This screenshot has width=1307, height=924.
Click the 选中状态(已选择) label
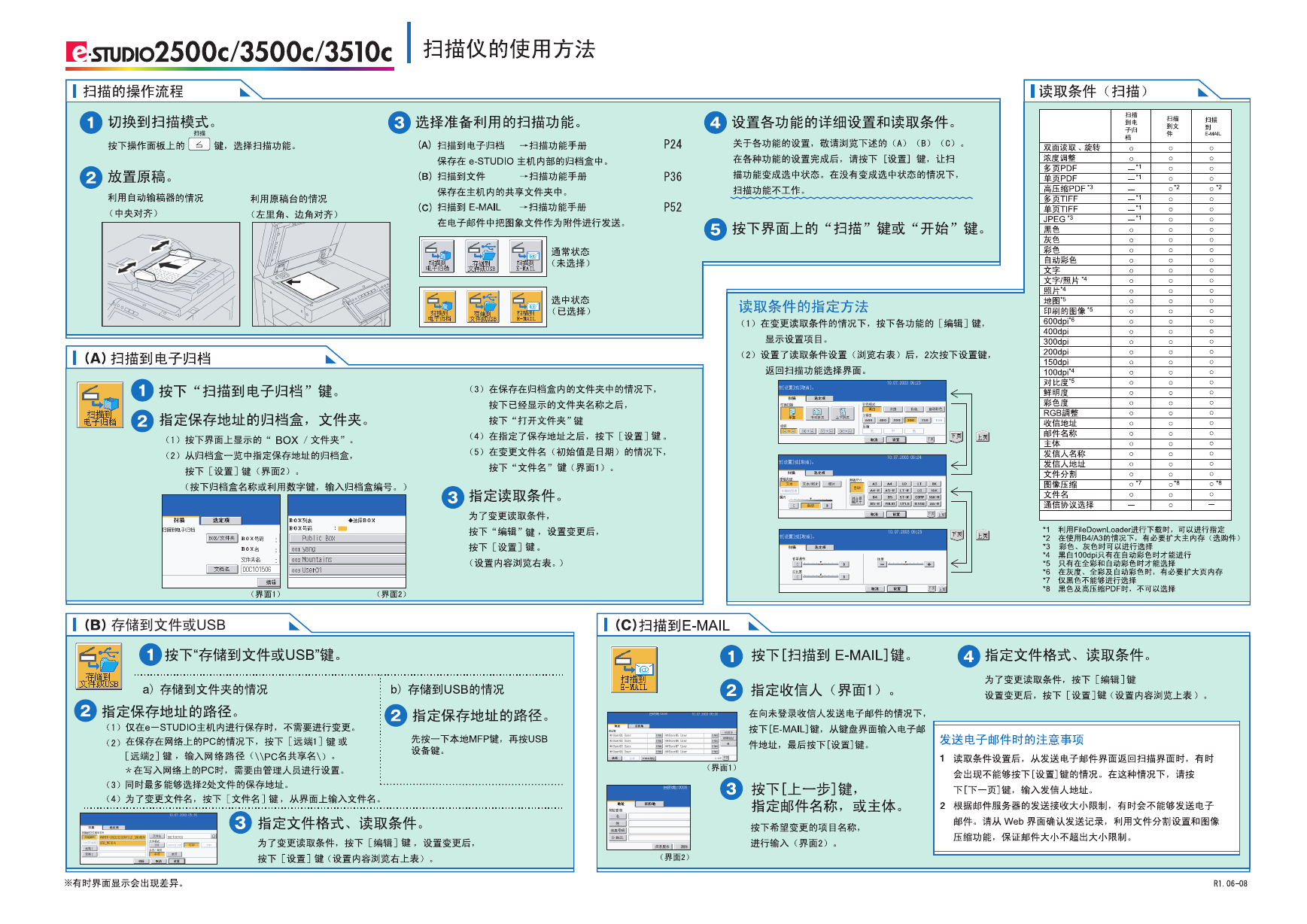(570, 305)
